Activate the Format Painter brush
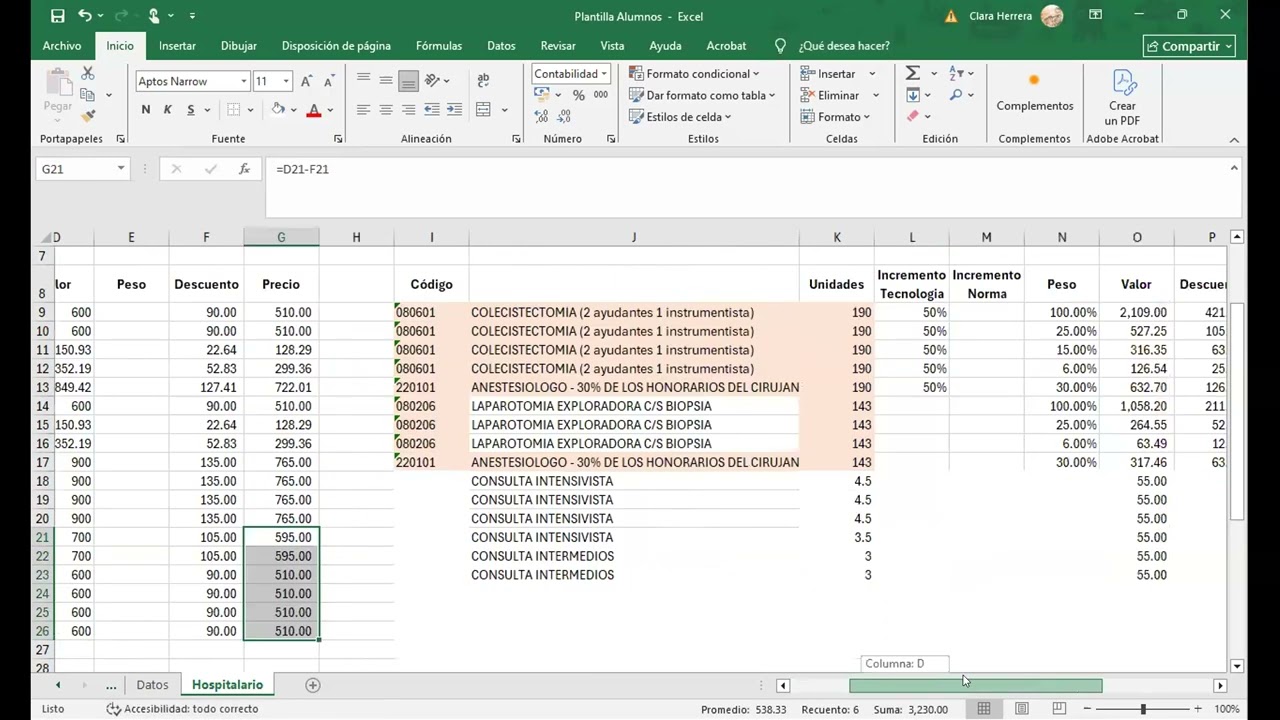This screenshot has height=720, width=1280. tap(88, 116)
